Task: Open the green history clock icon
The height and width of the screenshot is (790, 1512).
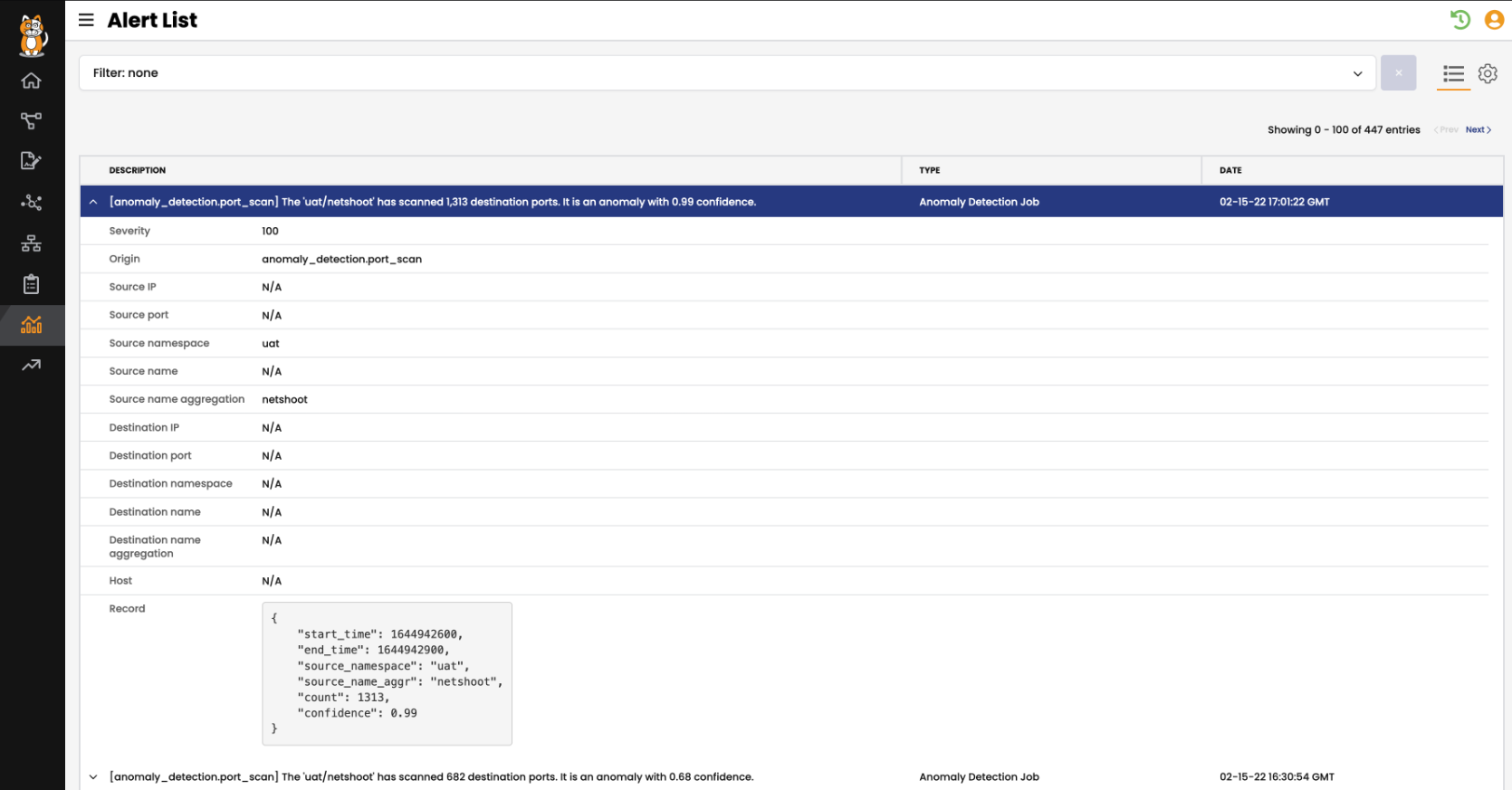Action: point(1459,19)
